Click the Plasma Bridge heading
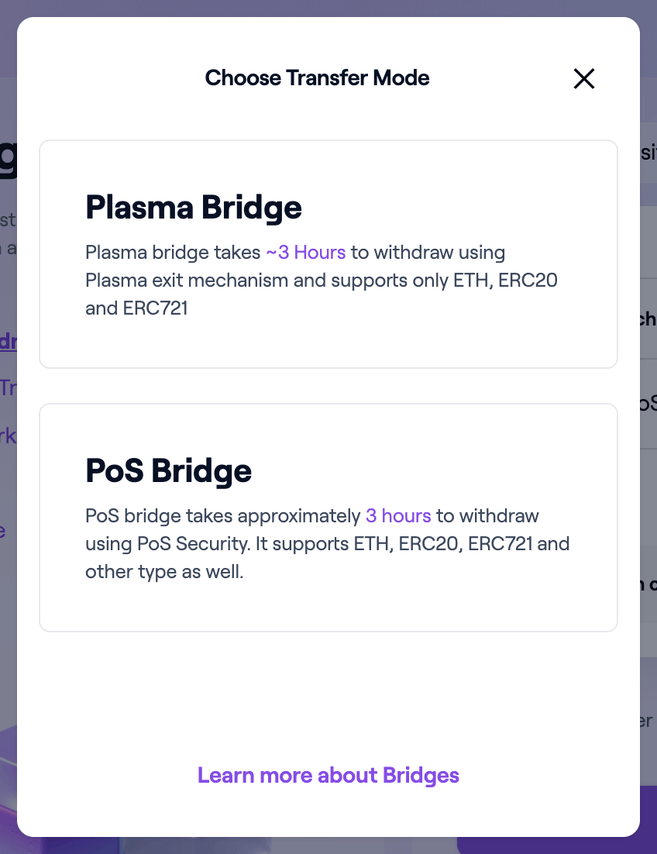The width and height of the screenshot is (657, 854). pos(193,207)
